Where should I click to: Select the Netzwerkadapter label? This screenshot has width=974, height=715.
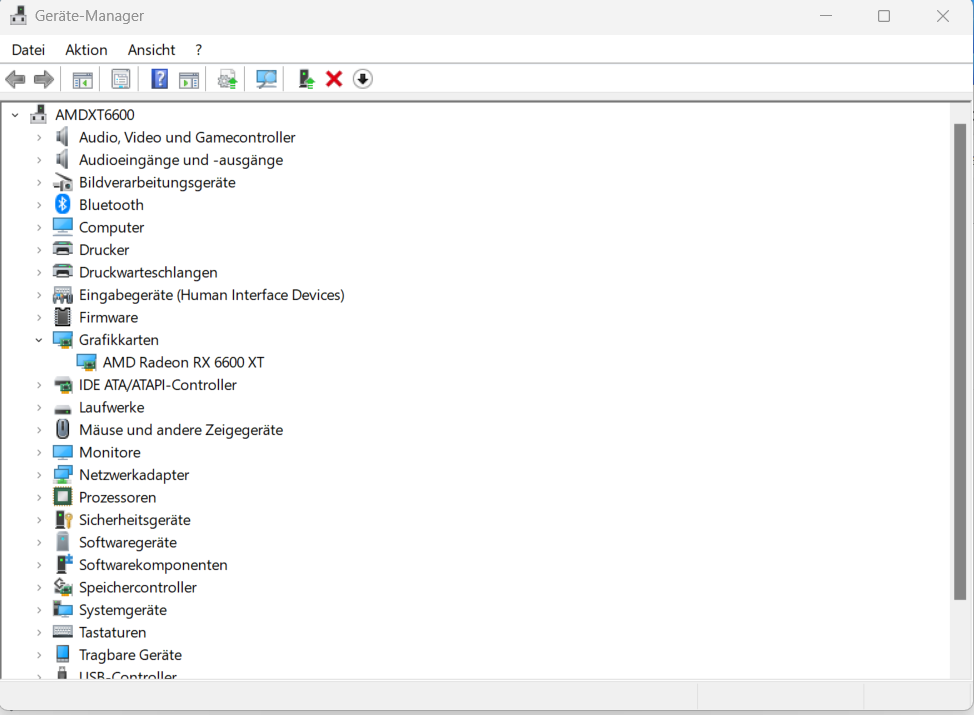coord(134,475)
